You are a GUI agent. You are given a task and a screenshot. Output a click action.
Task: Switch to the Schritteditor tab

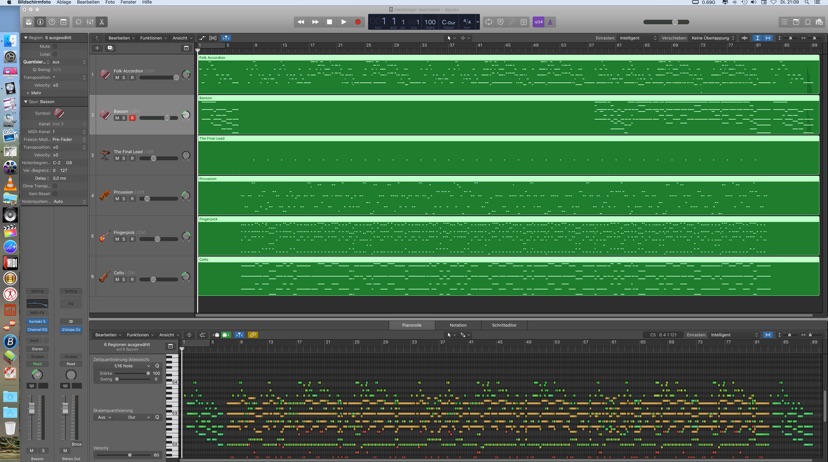[504, 325]
